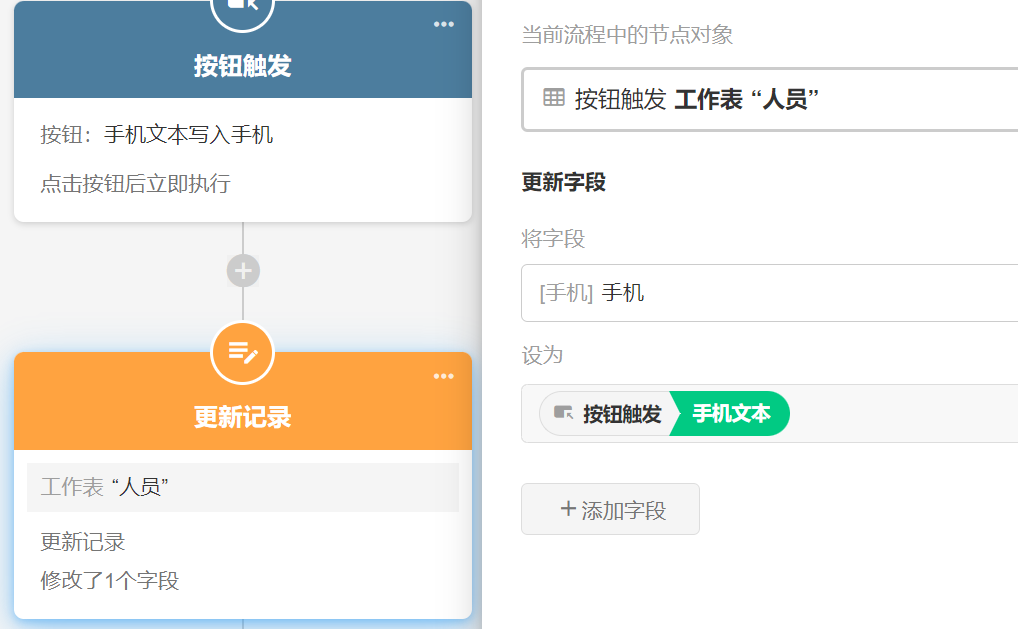Click the plus icon beside 添加字段
The image size is (1018, 629).
pyautogui.click(x=568, y=509)
